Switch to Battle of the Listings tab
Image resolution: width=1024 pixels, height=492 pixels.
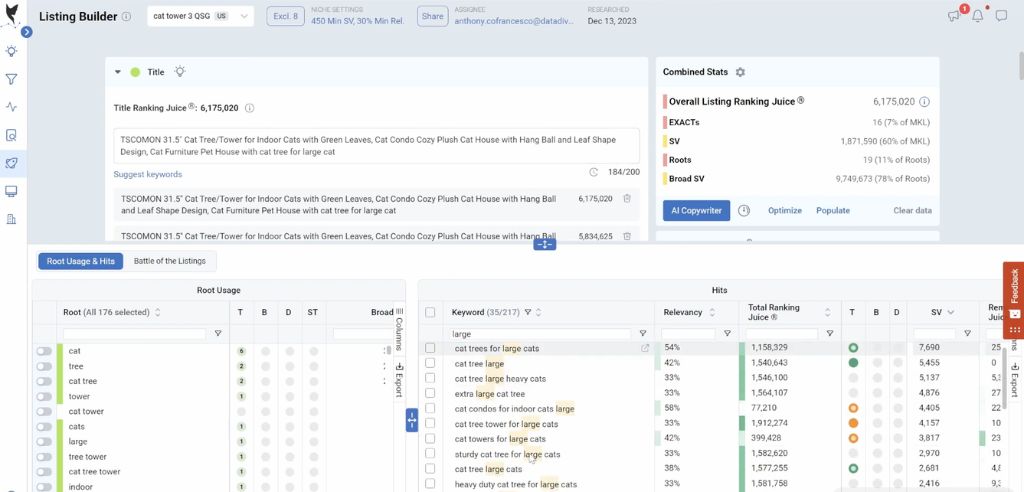pyautogui.click(x=170, y=261)
